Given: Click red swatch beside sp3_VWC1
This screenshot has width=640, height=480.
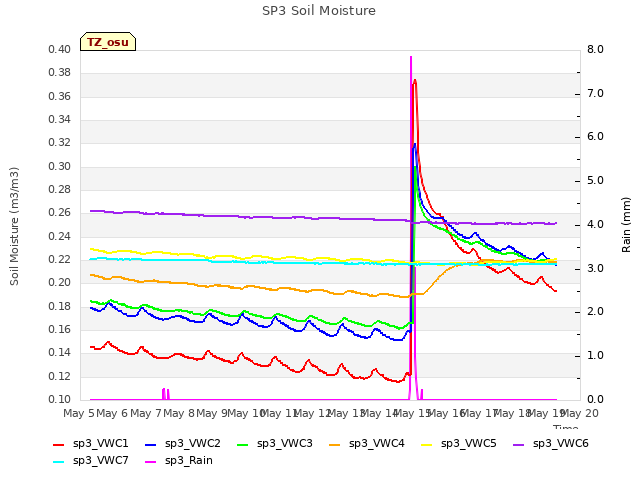Looking at the screenshot, I should coord(59,445).
